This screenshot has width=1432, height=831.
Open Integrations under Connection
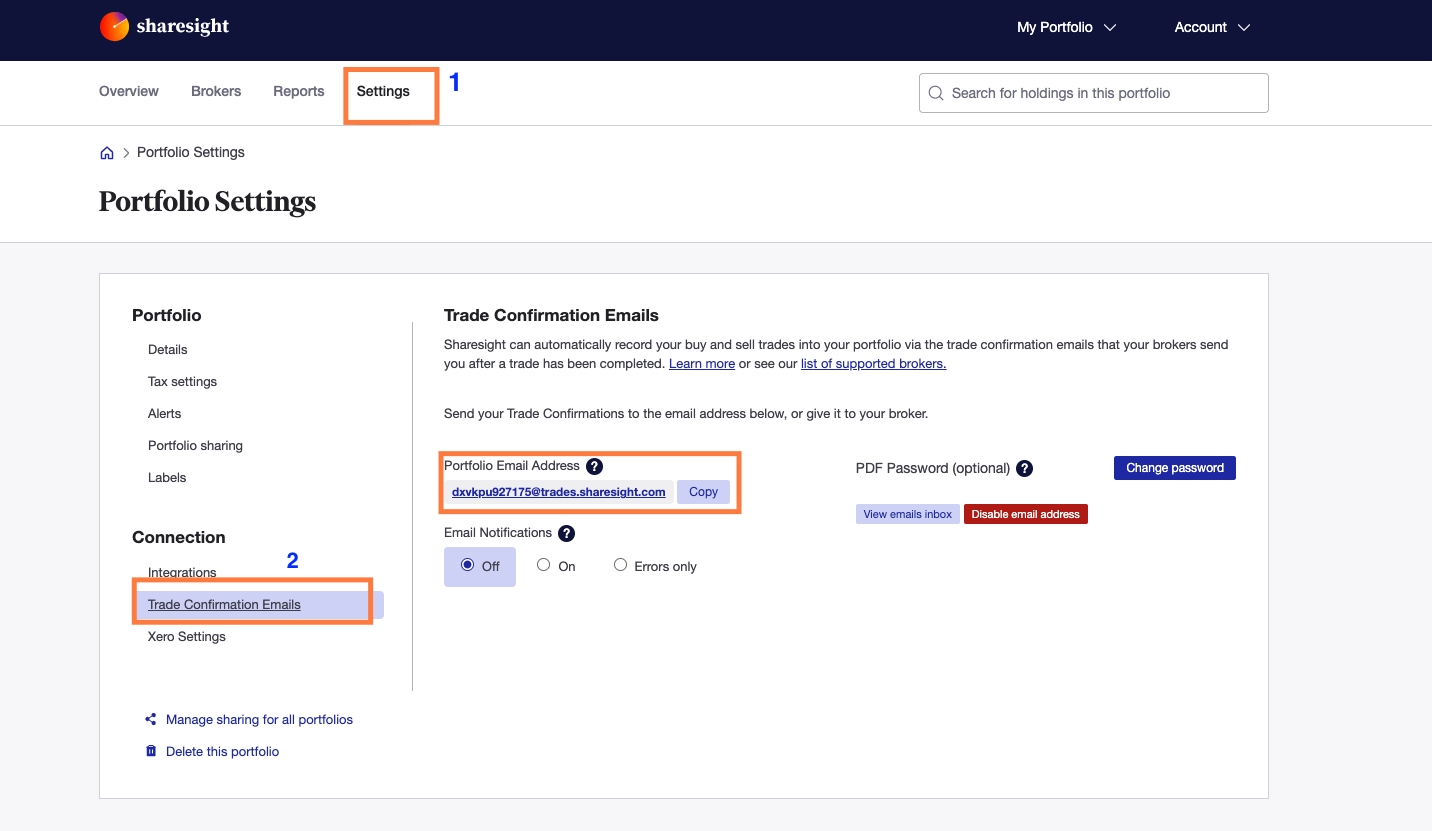182,572
